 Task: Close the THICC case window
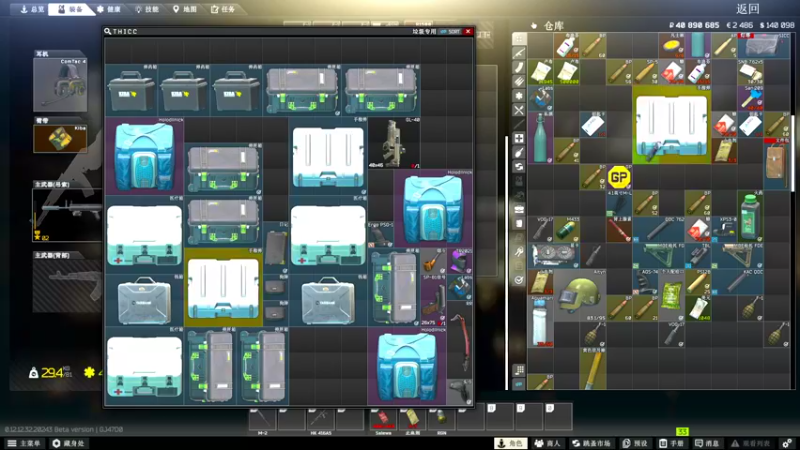click(468, 32)
